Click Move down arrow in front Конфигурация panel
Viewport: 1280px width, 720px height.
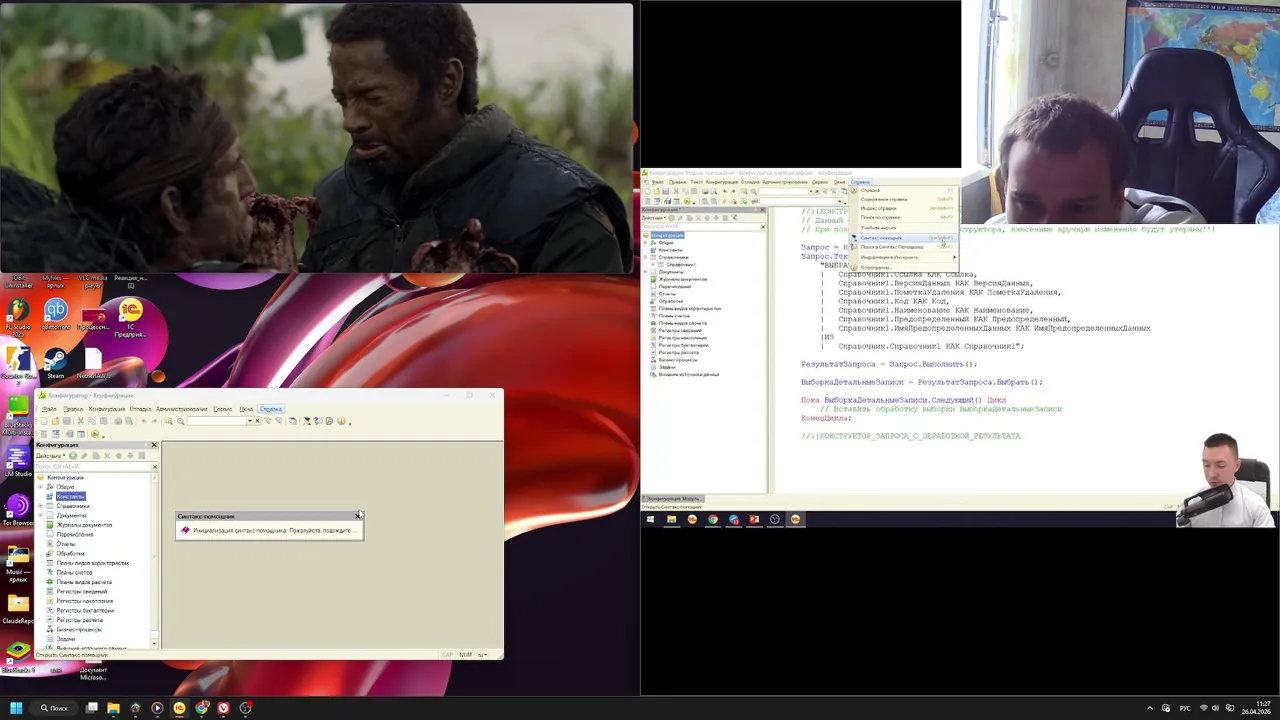[x=130, y=456]
